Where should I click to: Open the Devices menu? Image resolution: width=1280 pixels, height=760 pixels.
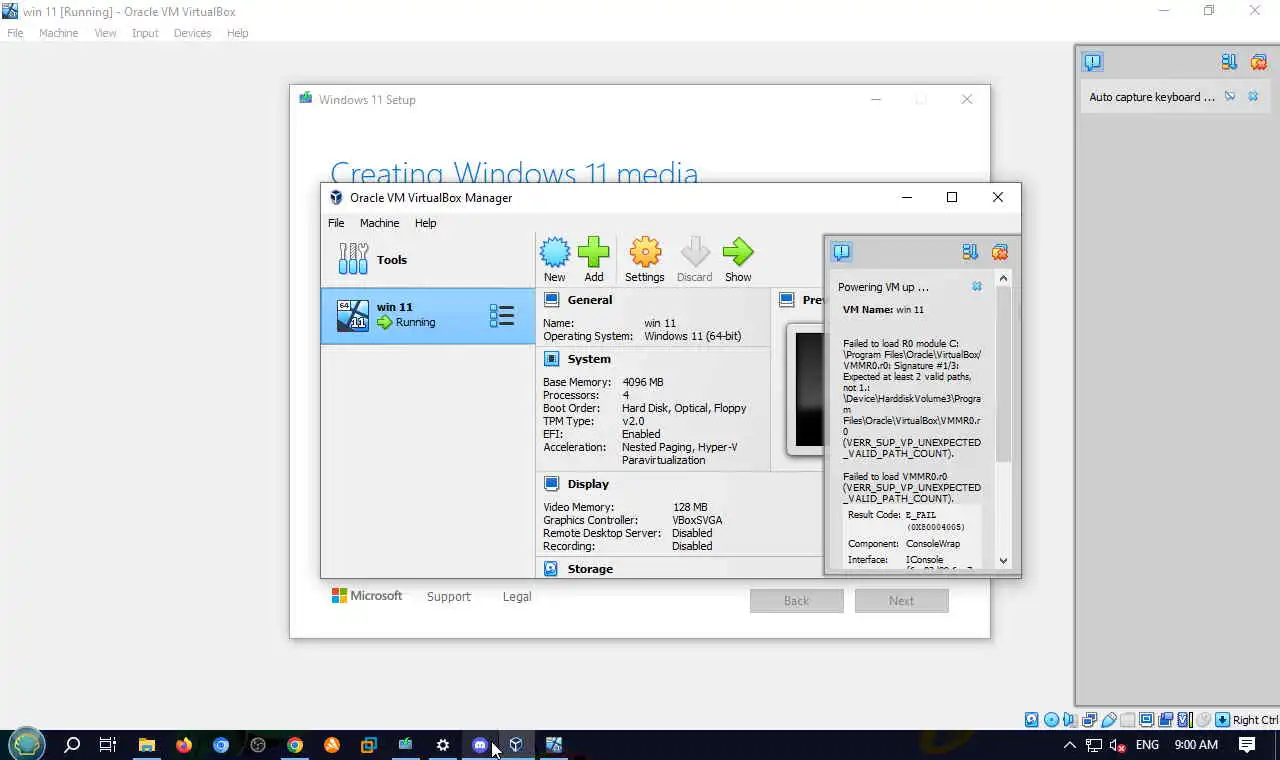click(x=192, y=33)
